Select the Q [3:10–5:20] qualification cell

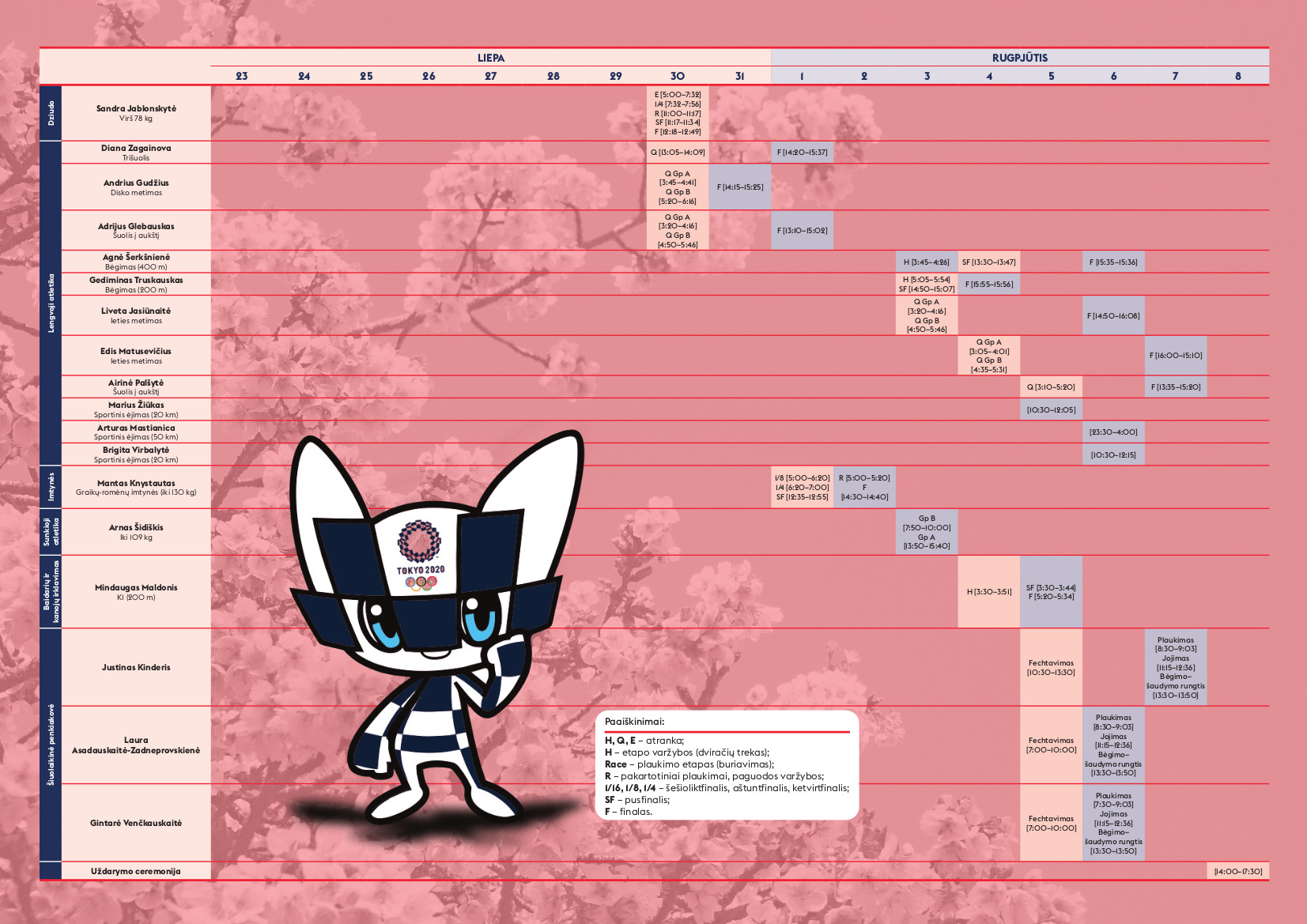[1052, 387]
